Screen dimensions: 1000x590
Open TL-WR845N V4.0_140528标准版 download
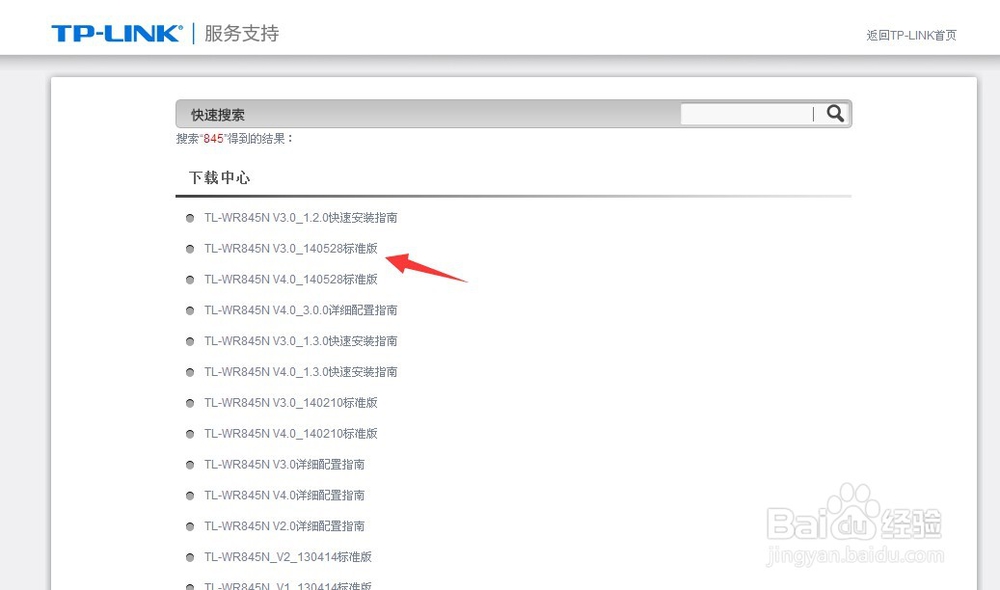(291, 279)
